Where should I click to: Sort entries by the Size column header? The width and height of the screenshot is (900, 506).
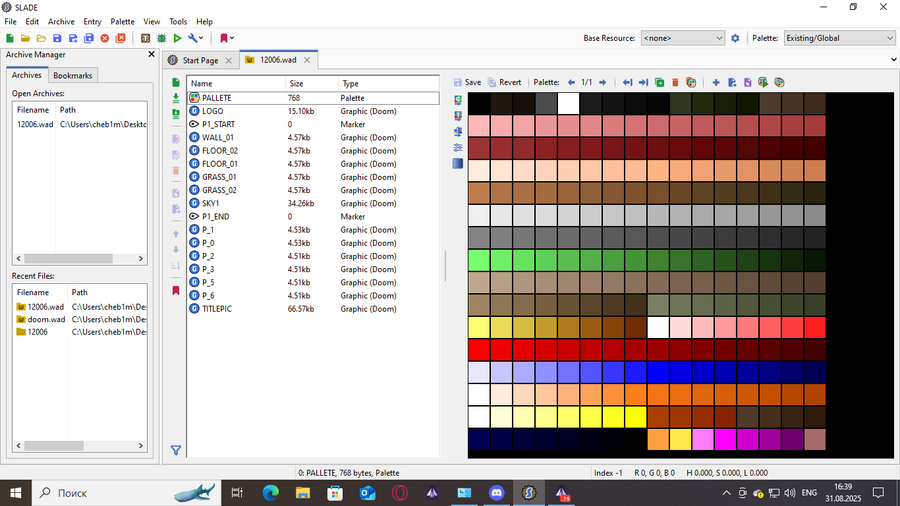pos(311,84)
